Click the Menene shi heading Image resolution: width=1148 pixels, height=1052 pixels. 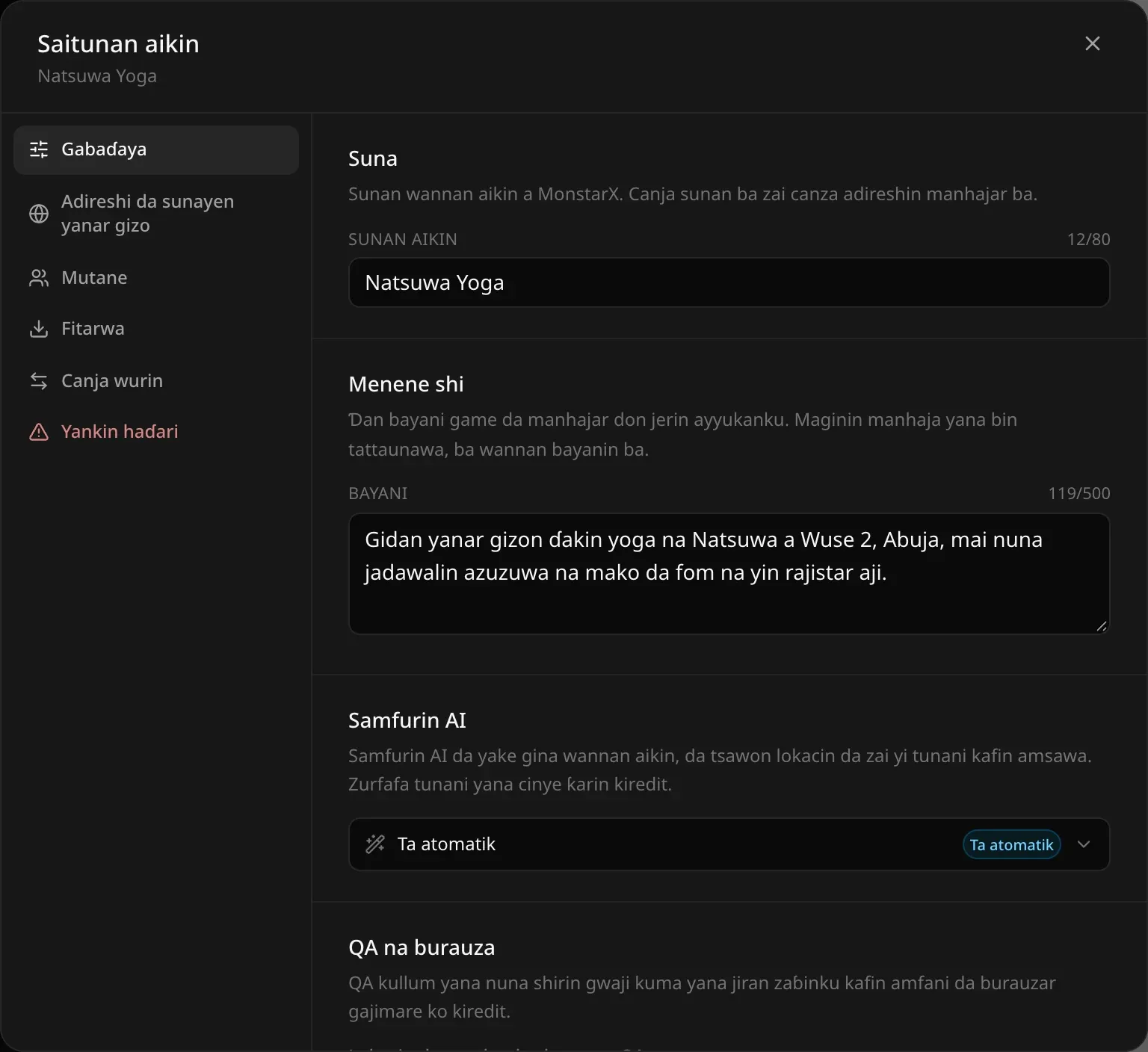coord(406,384)
